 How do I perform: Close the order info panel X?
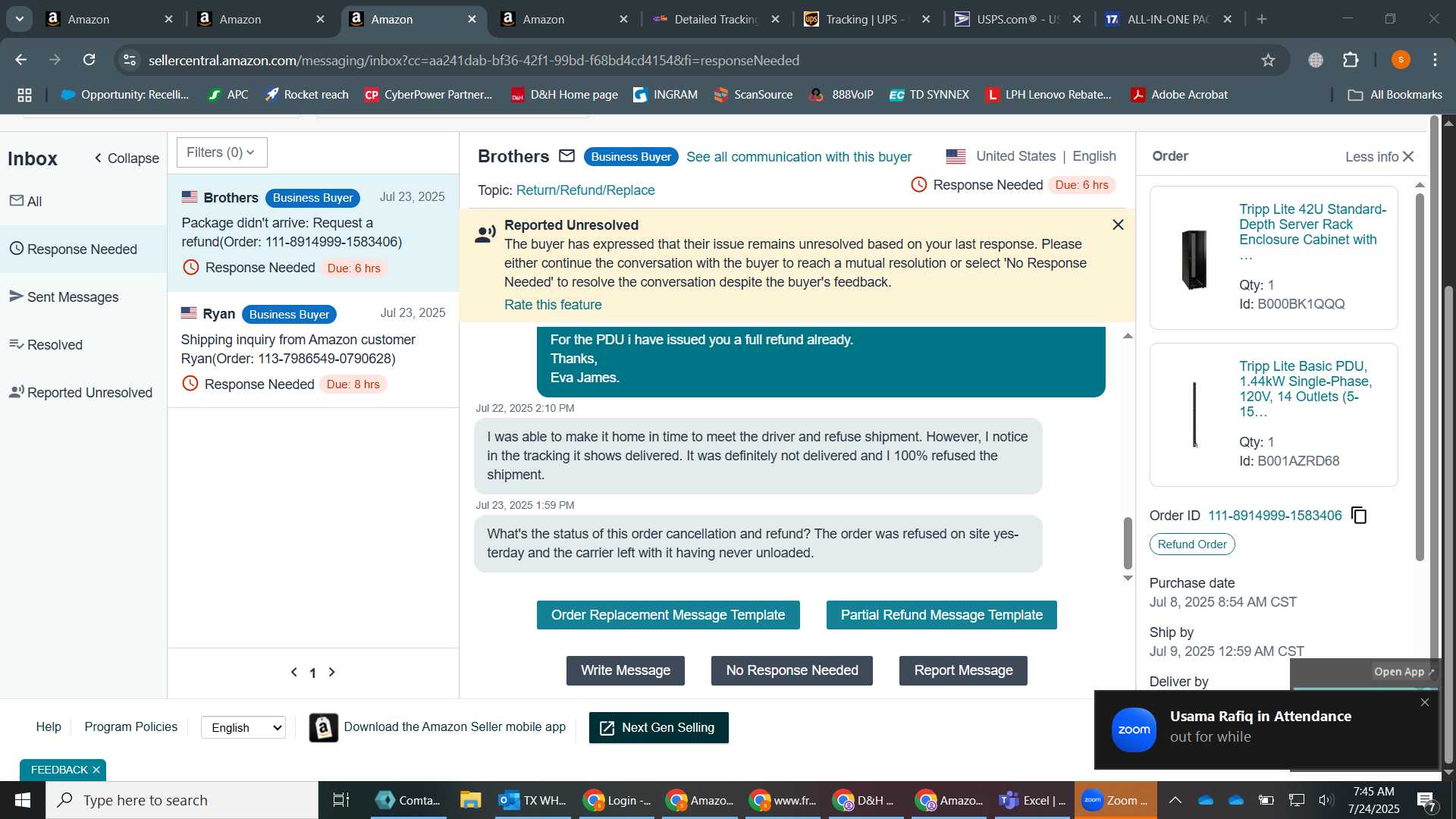click(1408, 156)
